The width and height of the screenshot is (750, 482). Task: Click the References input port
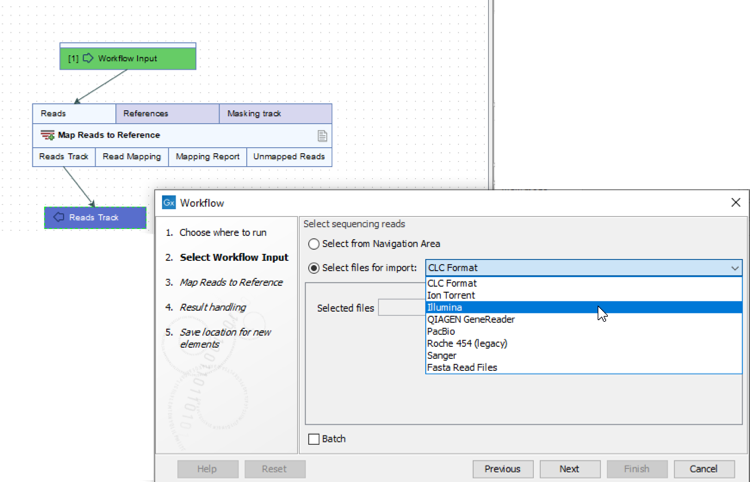click(167, 114)
